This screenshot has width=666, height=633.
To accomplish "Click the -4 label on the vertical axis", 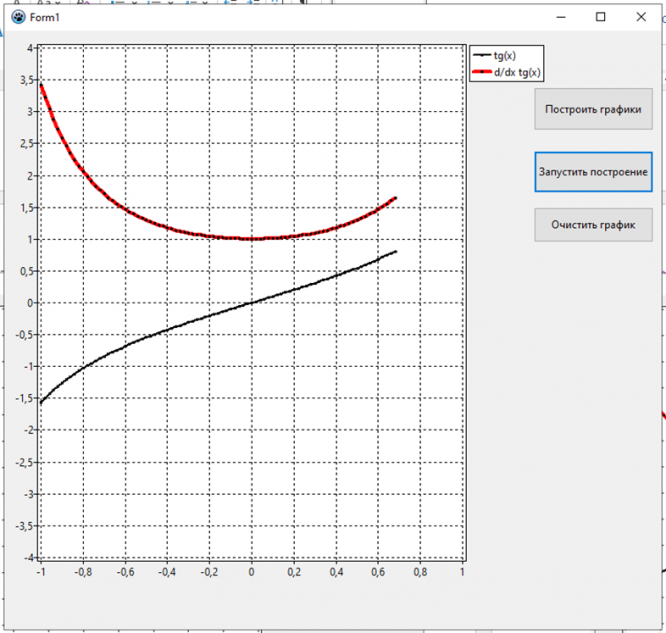I will point(28,557).
